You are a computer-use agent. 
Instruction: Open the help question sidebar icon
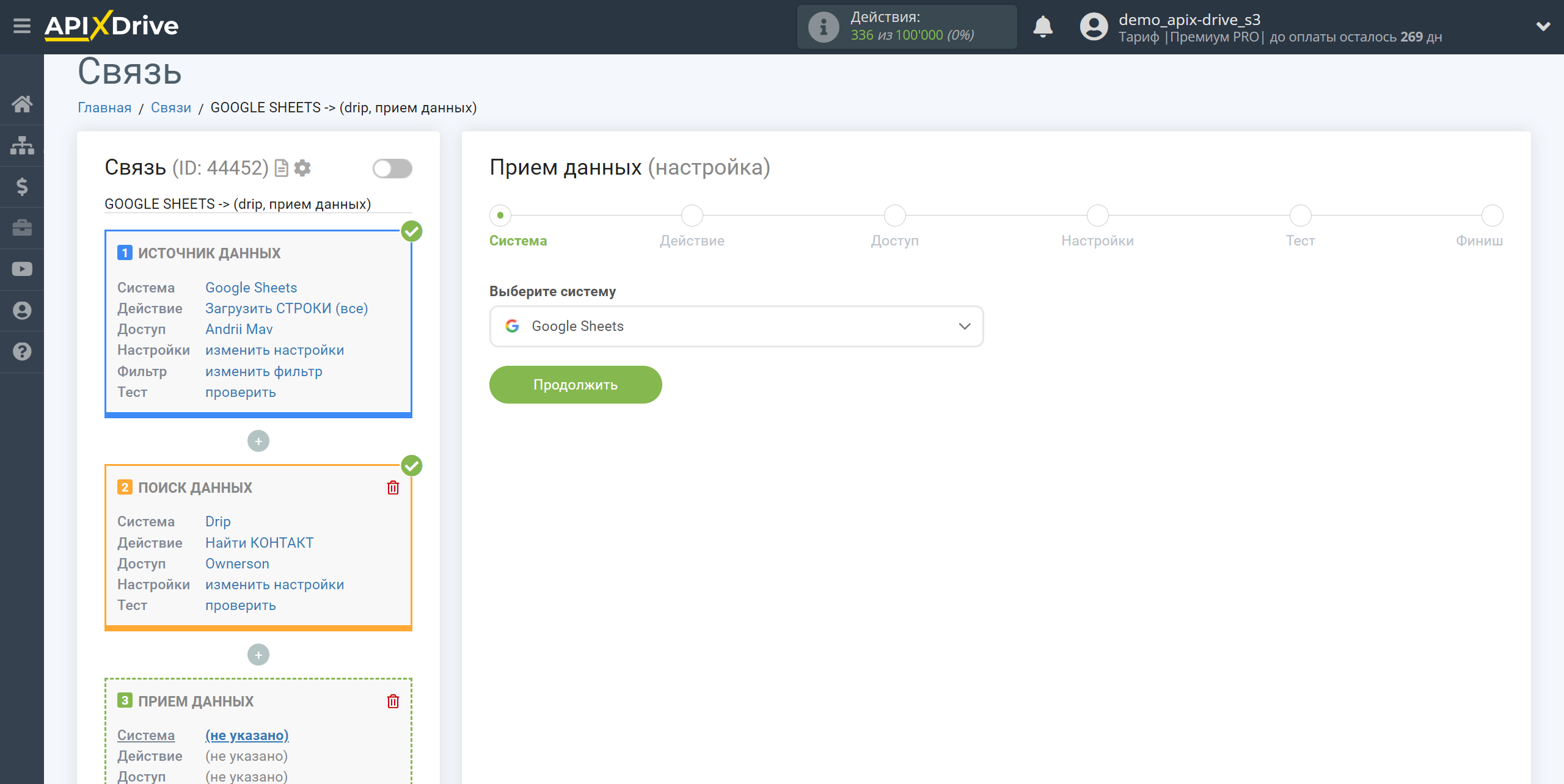(x=22, y=352)
